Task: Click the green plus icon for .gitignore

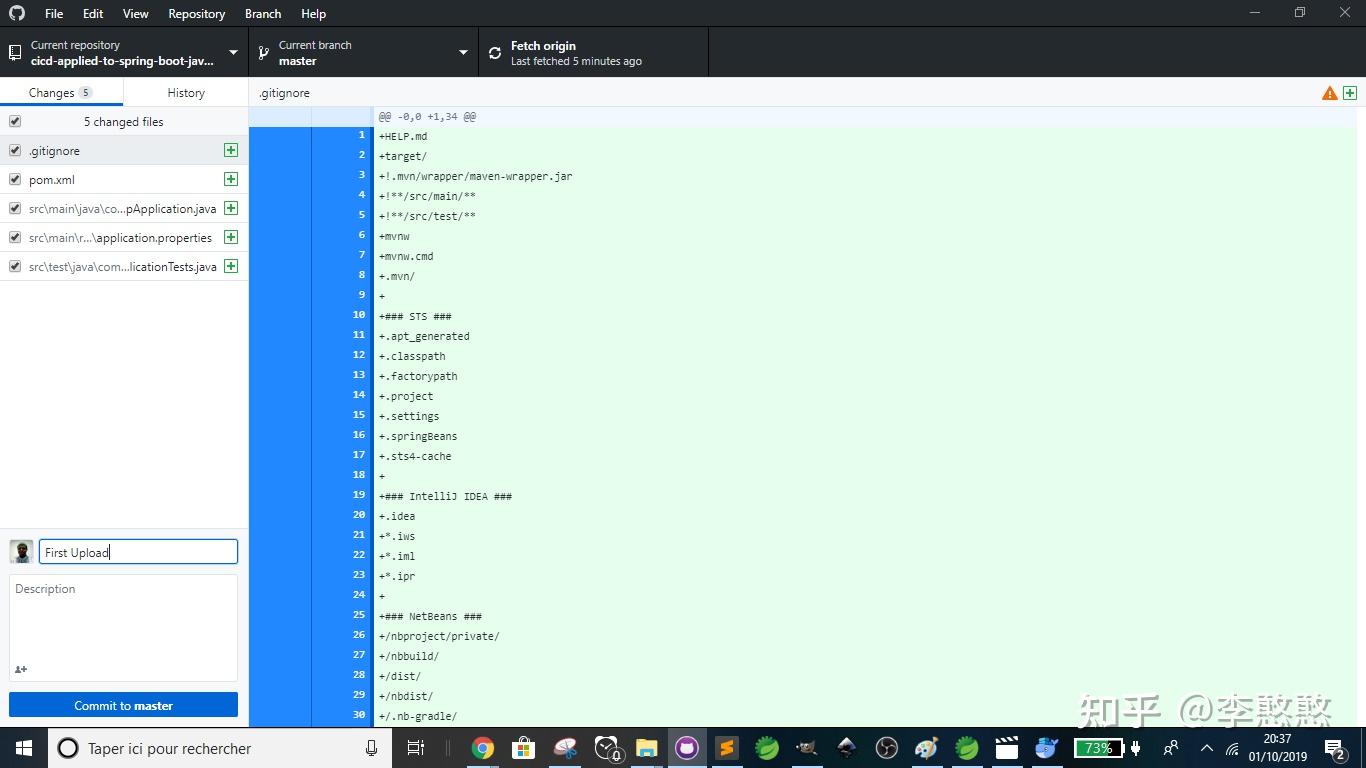Action: 230,150
